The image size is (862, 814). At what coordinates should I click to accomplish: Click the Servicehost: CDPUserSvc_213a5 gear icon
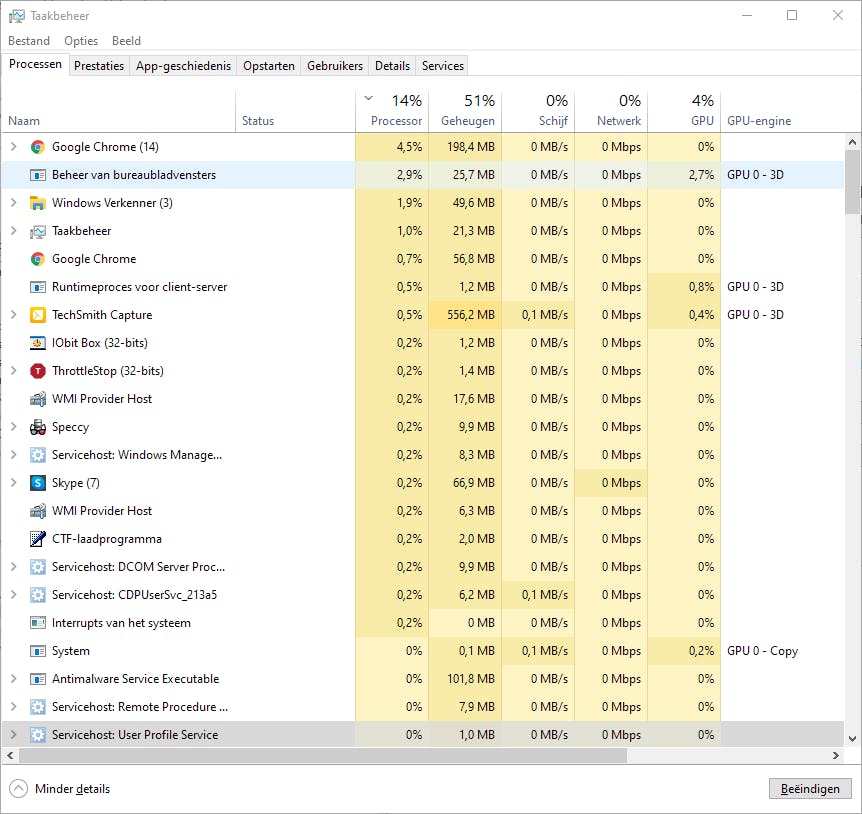tap(37, 595)
